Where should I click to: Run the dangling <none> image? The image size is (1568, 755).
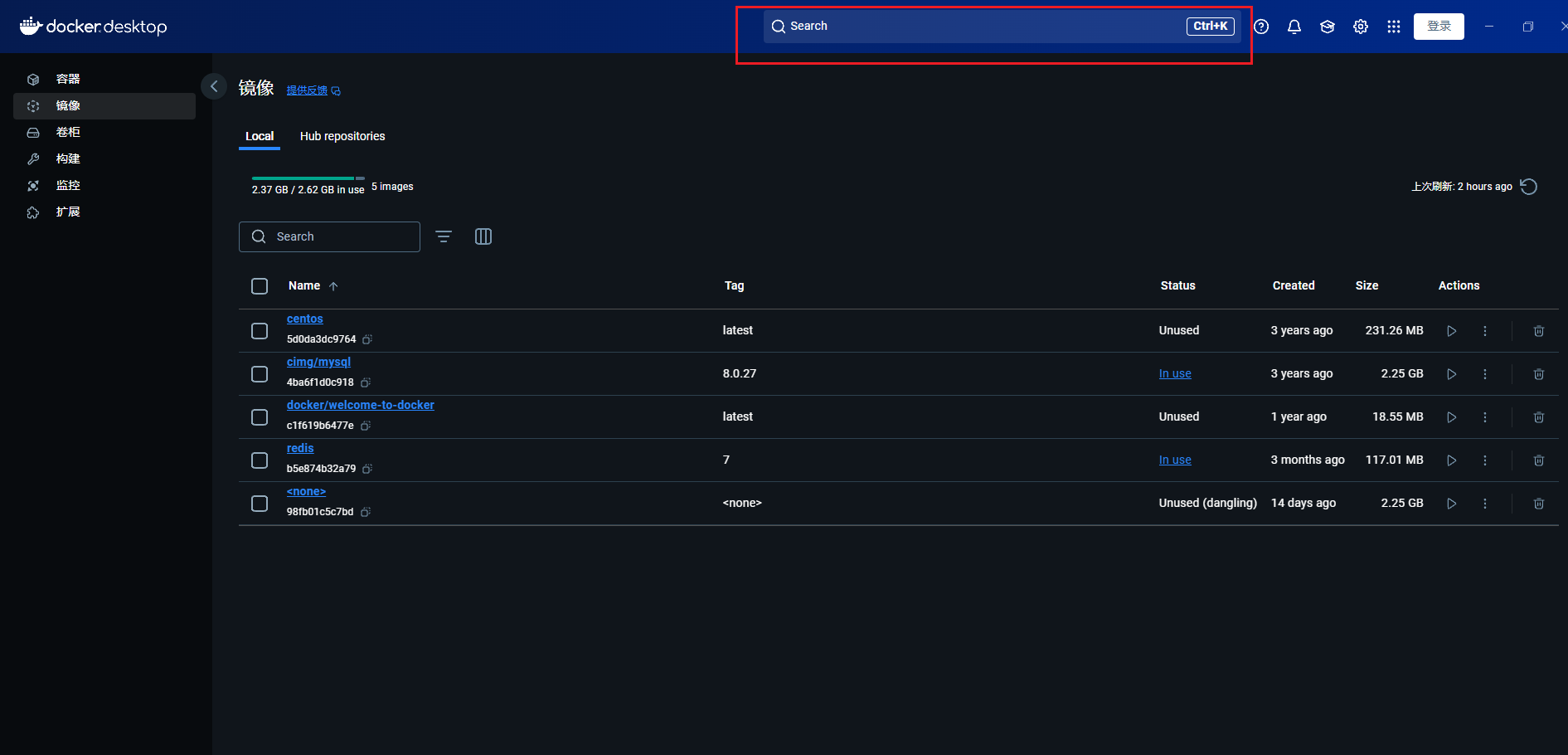[x=1452, y=504]
